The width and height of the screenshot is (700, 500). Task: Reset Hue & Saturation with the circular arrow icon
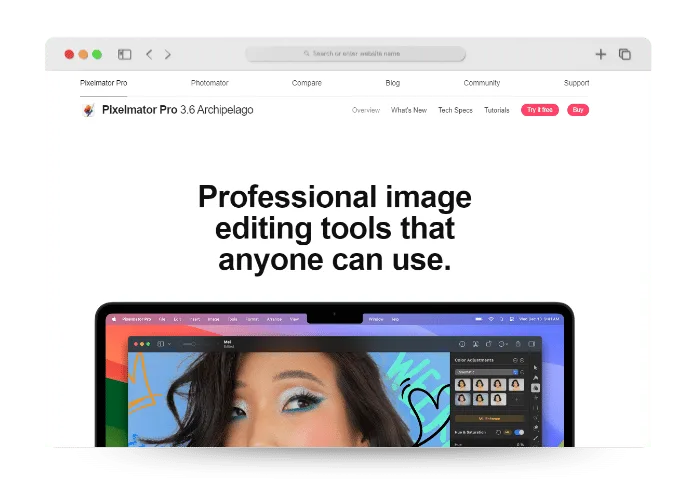pos(498,432)
